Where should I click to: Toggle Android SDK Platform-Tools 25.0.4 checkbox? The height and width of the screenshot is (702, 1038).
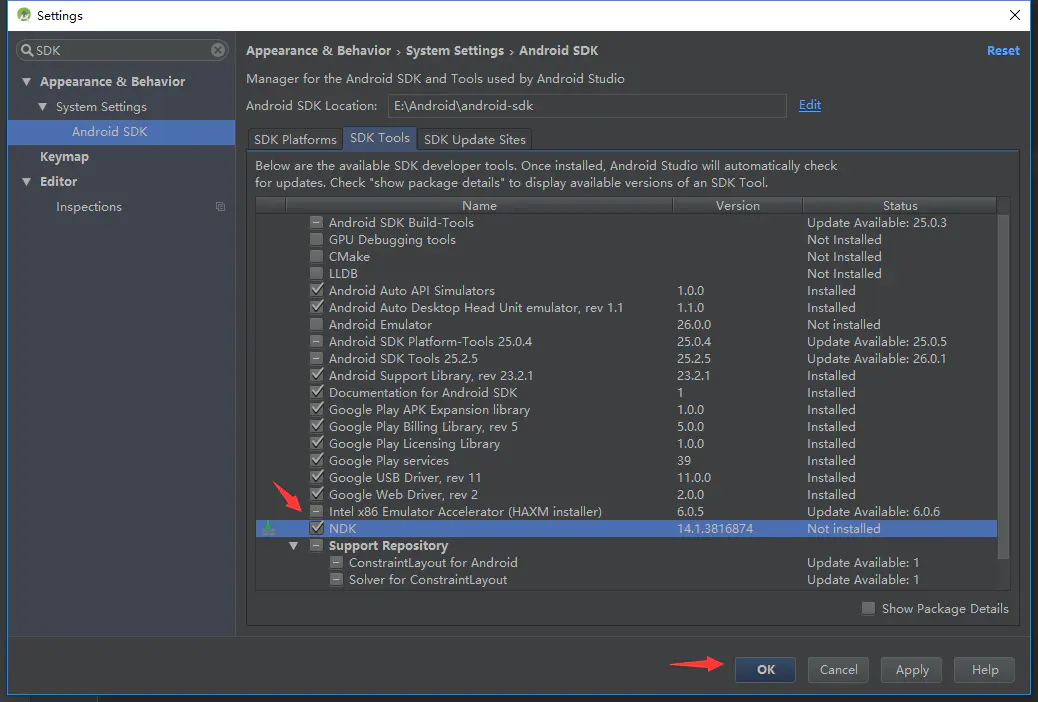point(316,342)
